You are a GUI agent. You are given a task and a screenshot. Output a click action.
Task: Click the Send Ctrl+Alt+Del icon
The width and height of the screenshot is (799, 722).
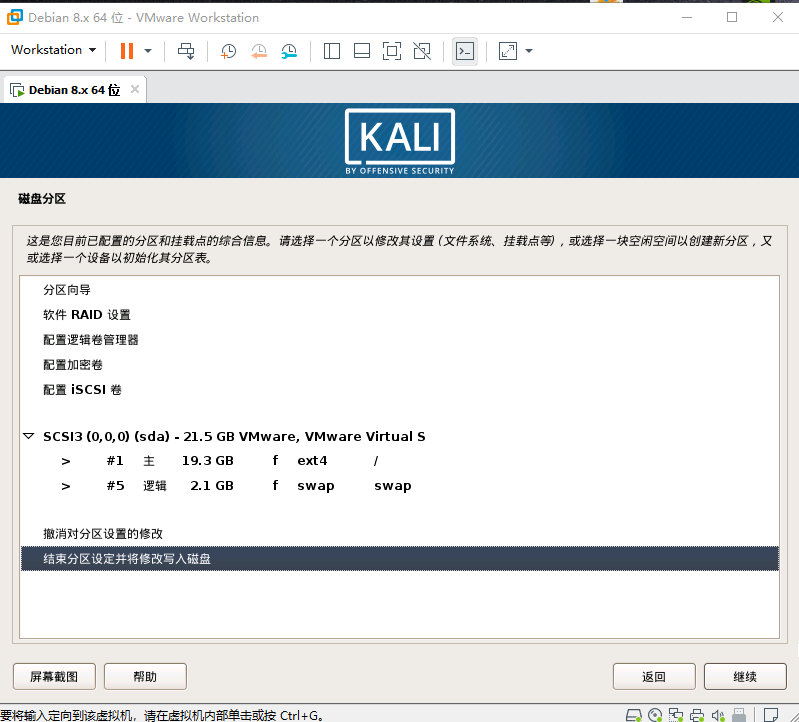186,51
